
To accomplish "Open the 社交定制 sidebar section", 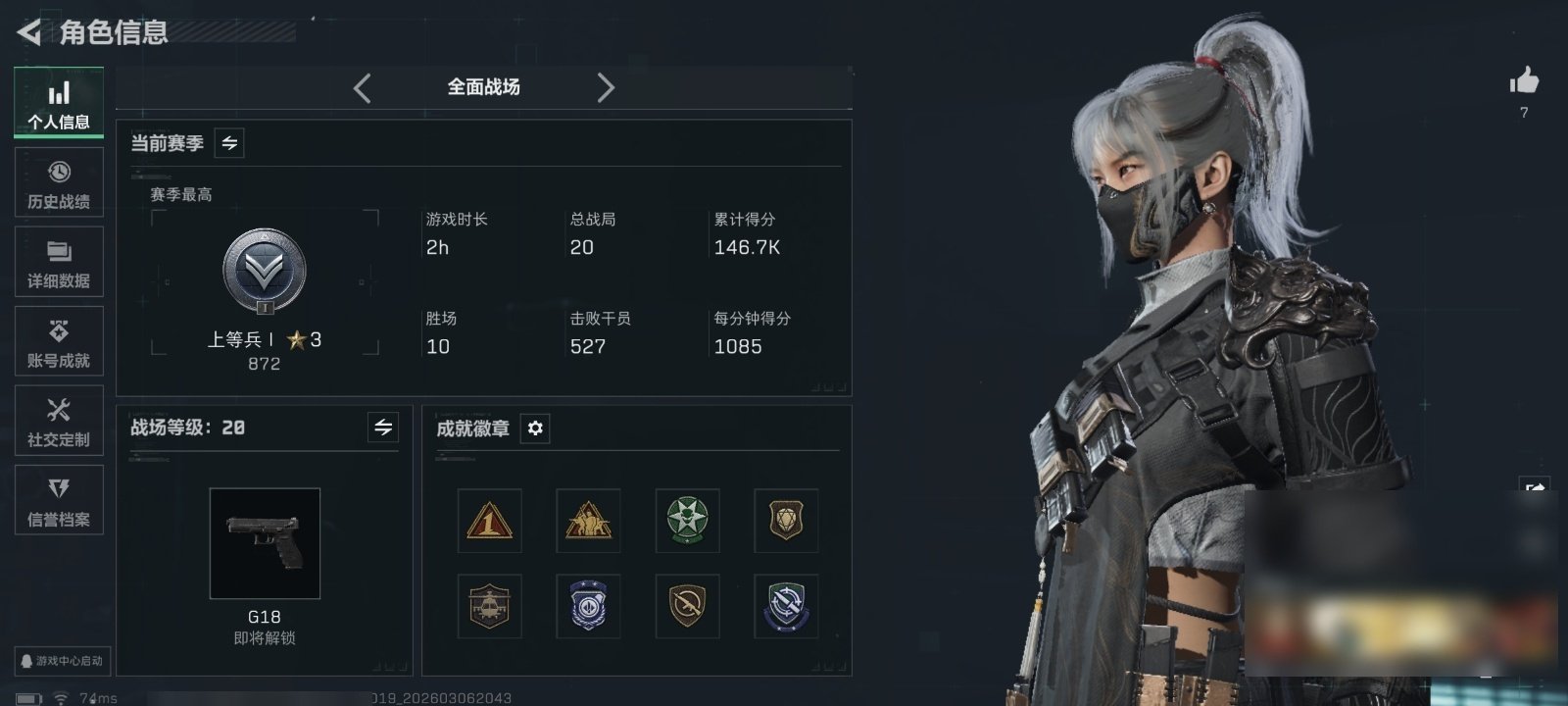I will point(59,421).
